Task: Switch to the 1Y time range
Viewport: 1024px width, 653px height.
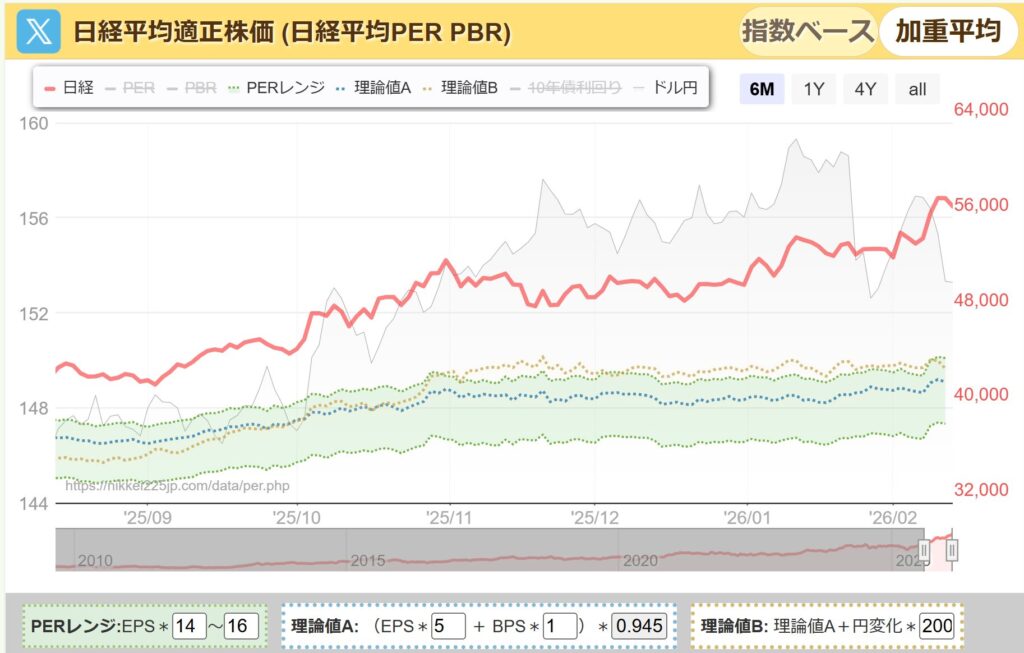Action: tap(813, 89)
